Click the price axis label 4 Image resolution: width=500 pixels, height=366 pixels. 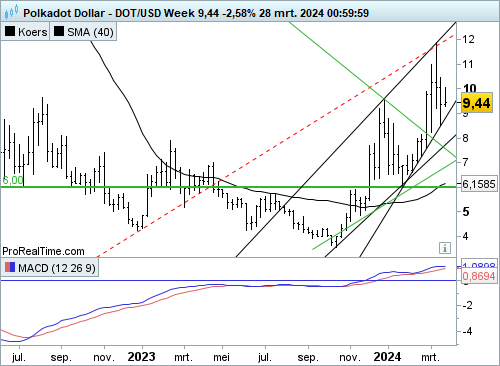tap(465, 236)
